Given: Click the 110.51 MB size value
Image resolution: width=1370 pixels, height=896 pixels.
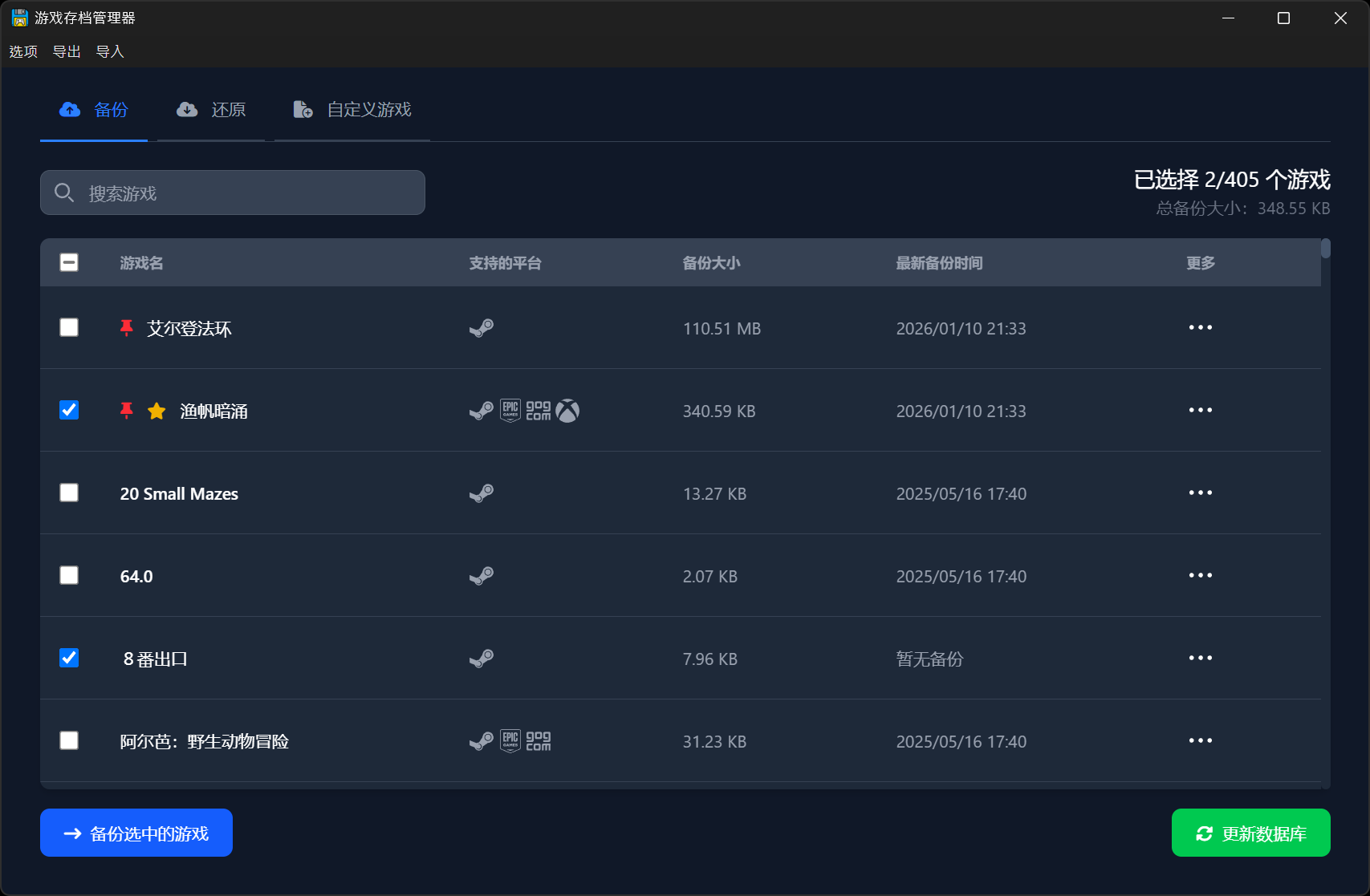Looking at the screenshot, I should click(722, 328).
